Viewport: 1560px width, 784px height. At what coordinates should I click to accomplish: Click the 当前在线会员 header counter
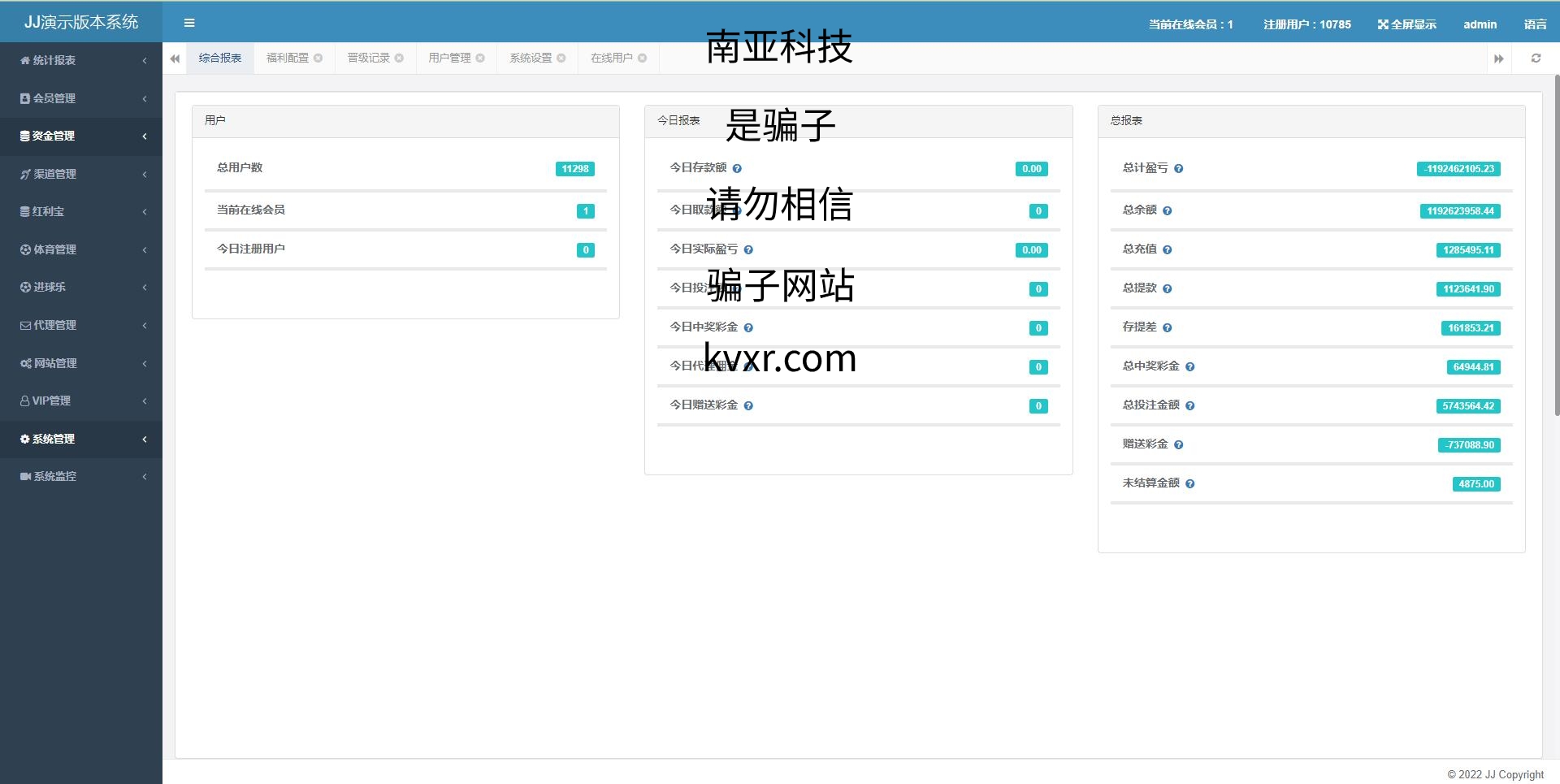point(1190,24)
